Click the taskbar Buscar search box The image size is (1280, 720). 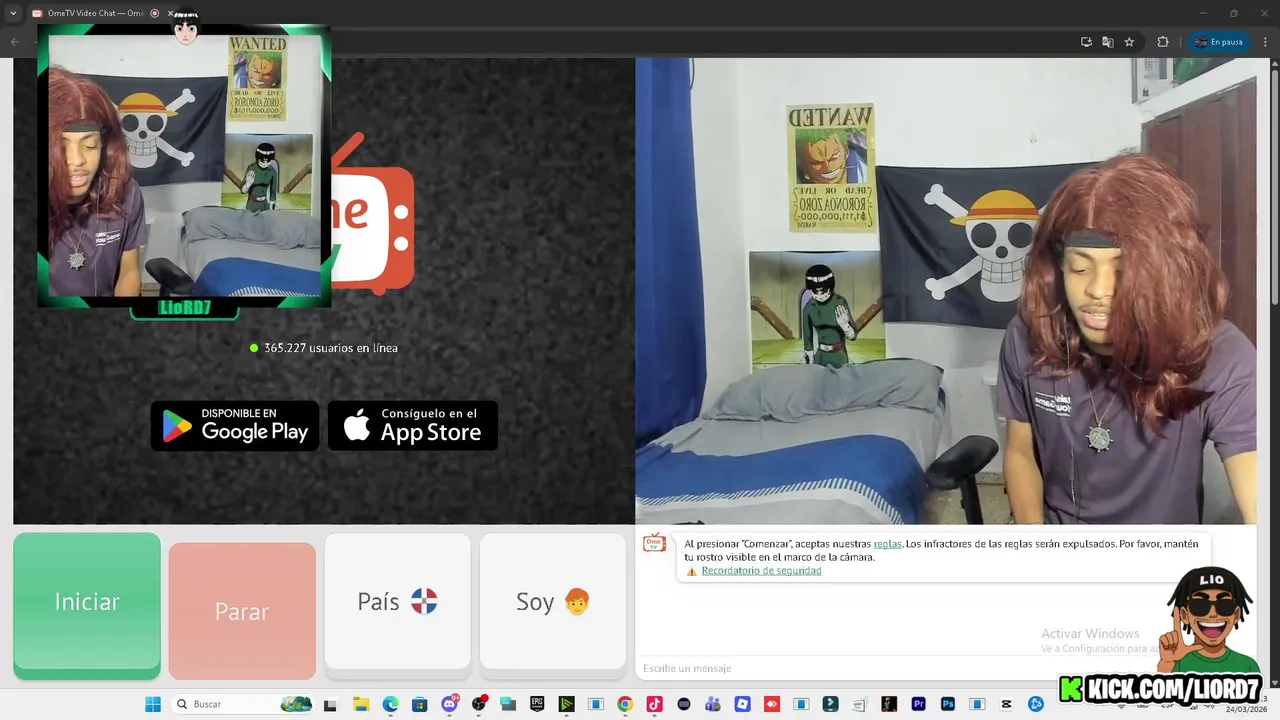coord(243,704)
